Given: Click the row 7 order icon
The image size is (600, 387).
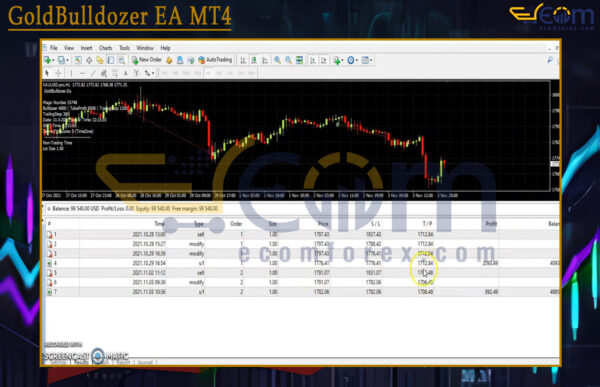Looking at the screenshot, I should [x=49, y=292].
